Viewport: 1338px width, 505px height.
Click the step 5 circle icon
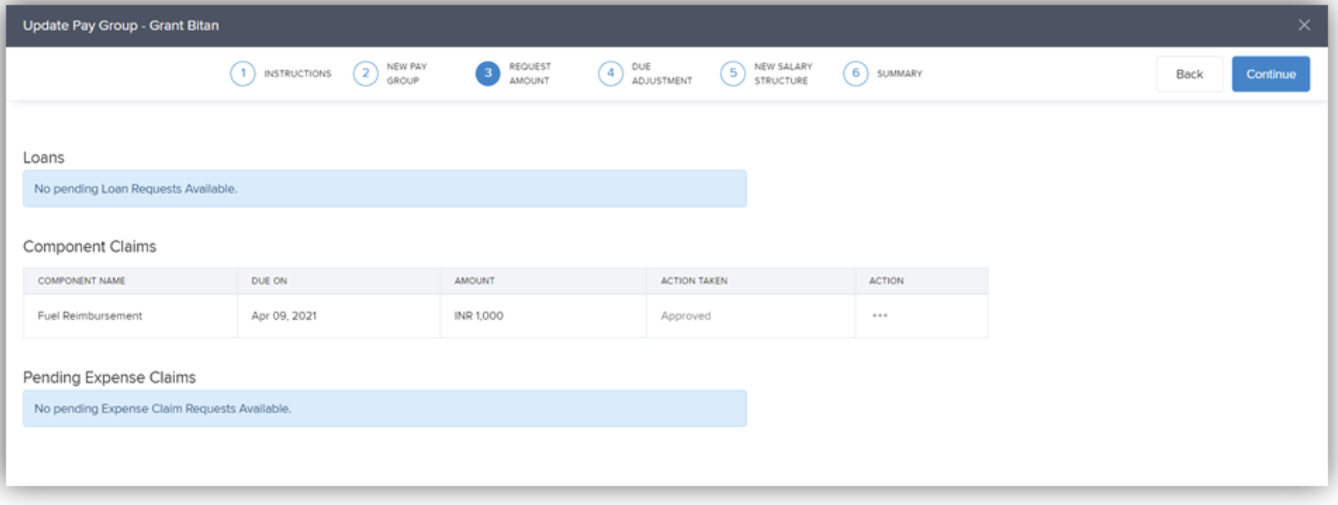click(733, 74)
